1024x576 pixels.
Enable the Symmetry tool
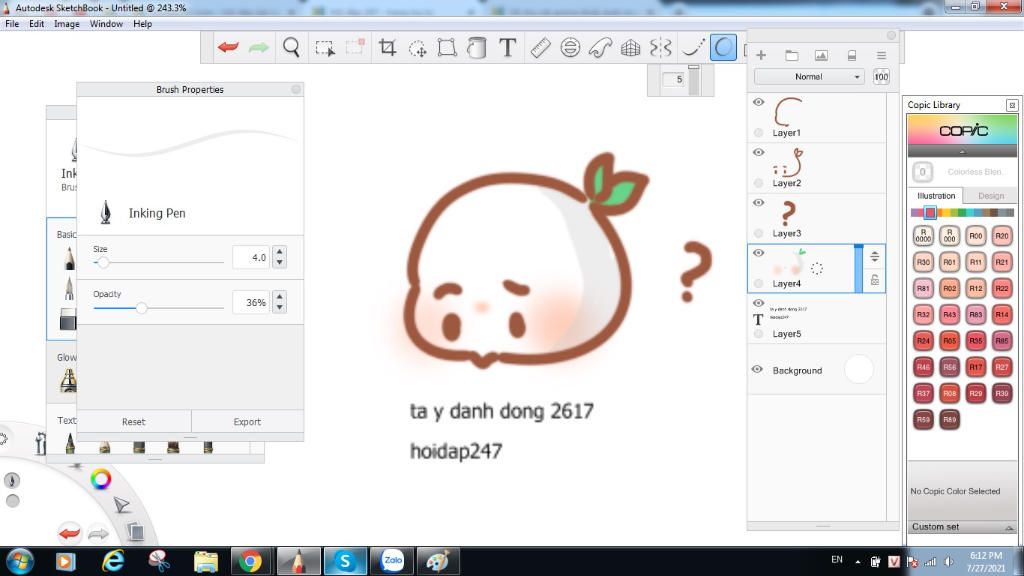coord(660,47)
